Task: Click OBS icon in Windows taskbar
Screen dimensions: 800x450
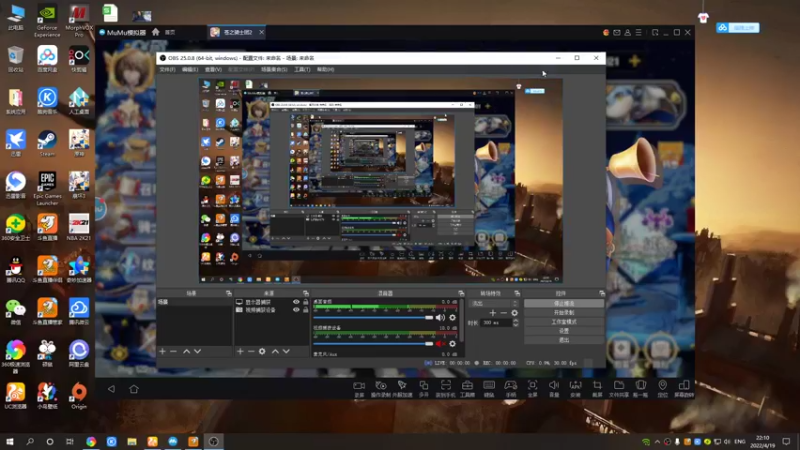Action: (x=213, y=441)
